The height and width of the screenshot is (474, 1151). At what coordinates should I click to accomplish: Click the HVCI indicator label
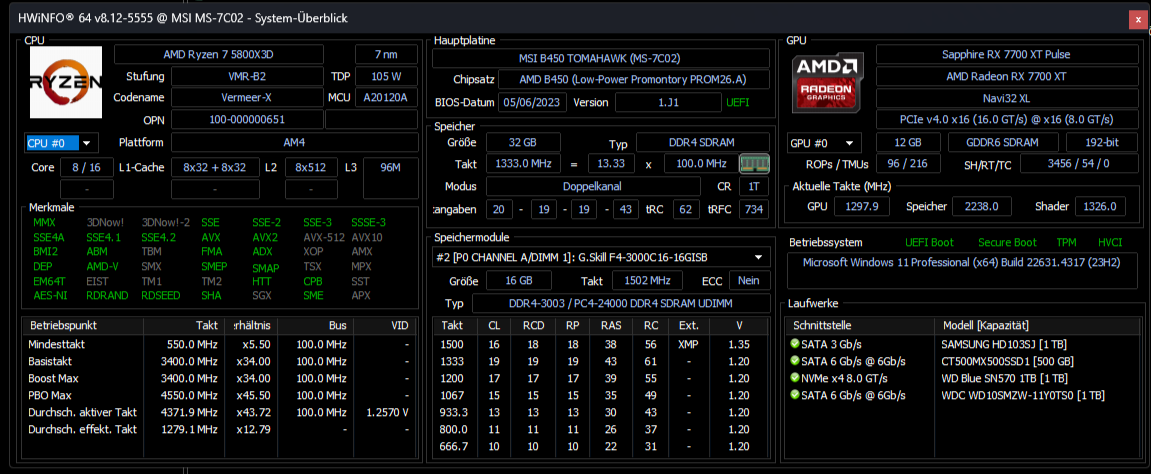[x=1109, y=242]
